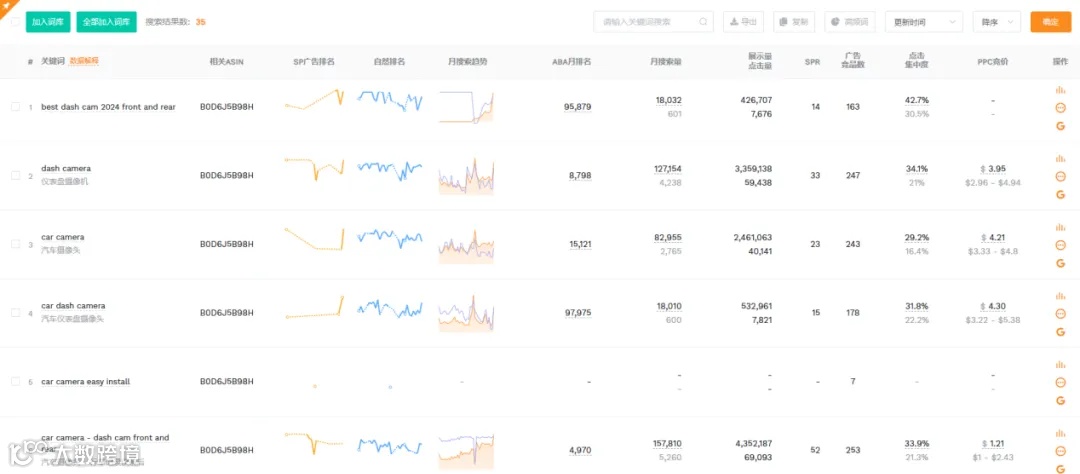Click PPC bid value $ 4.30
Viewport: 1080px width, 474px height.
coord(993,306)
